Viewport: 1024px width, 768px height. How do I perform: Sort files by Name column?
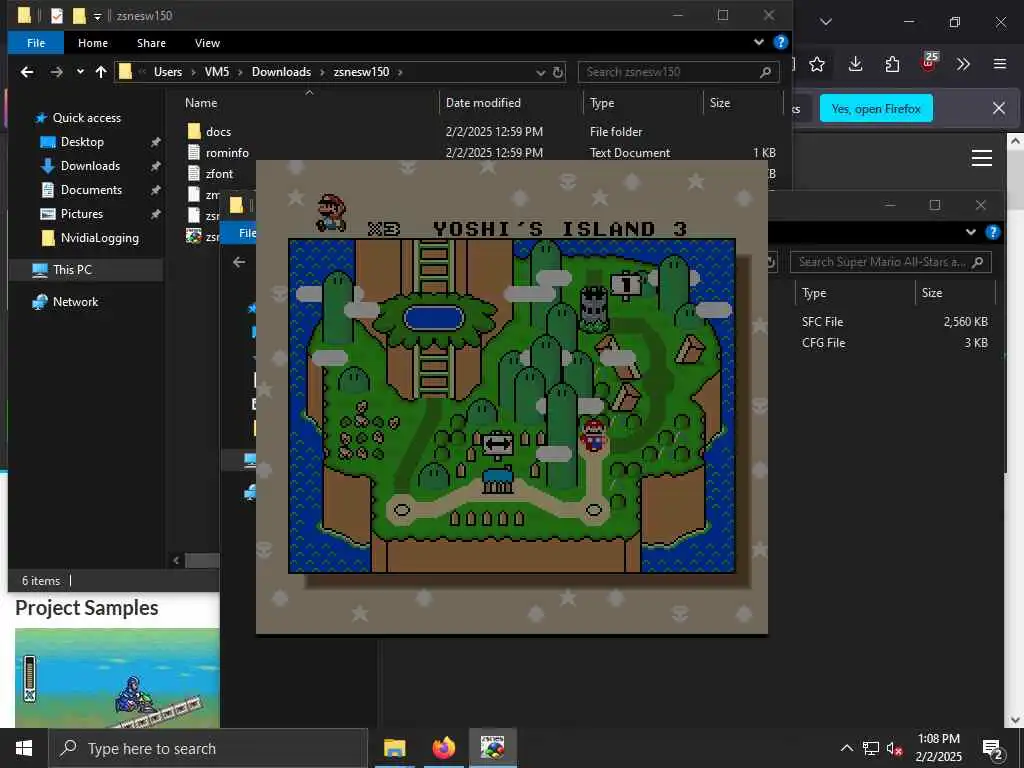point(201,103)
